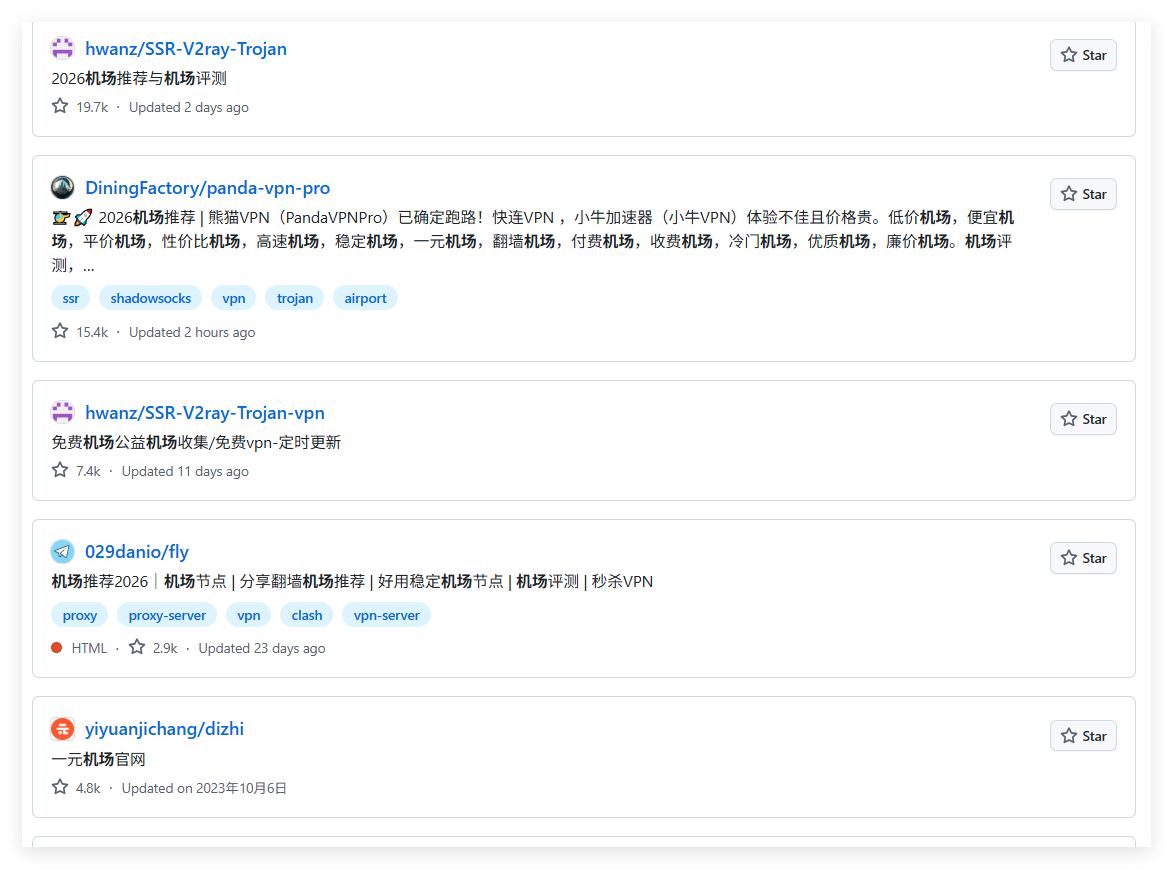
Task: Select the vpn tag under 029danio/fly
Action: pos(249,615)
